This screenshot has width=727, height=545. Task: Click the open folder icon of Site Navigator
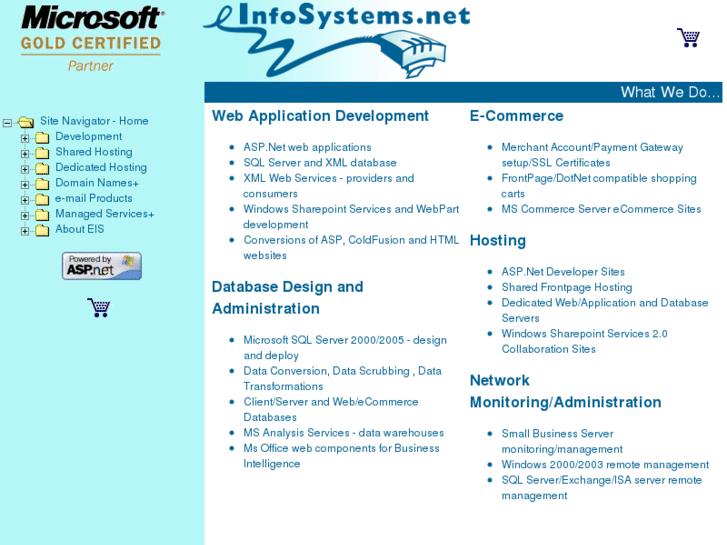pos(26,122)
